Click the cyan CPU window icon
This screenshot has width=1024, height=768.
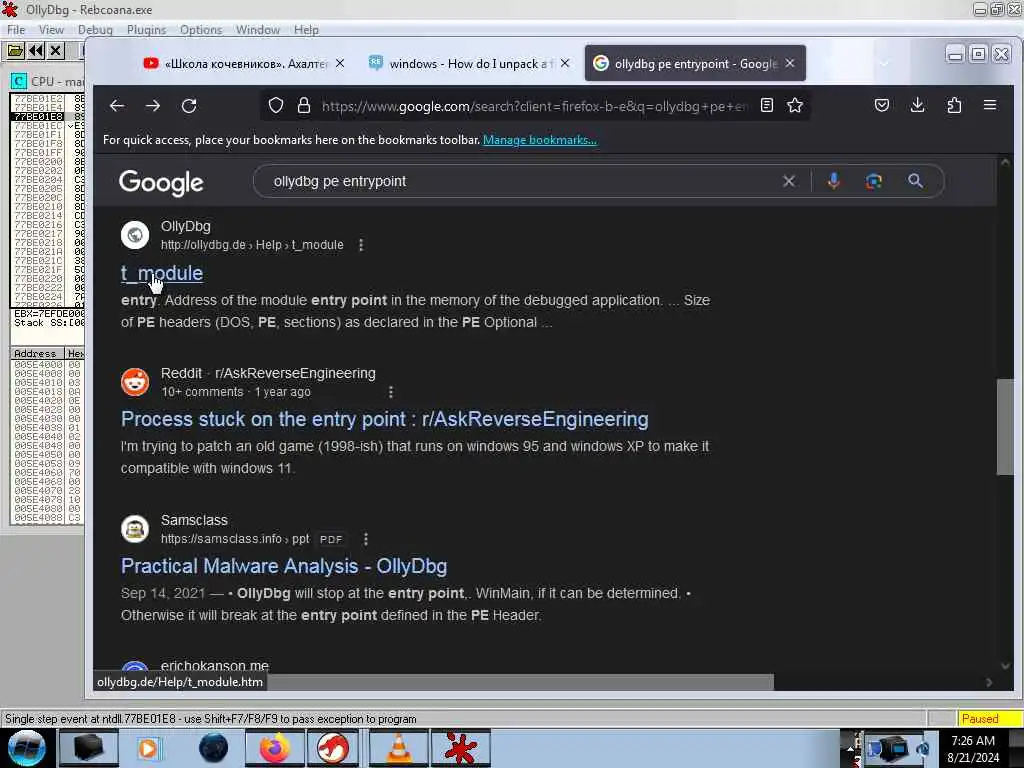18,81
